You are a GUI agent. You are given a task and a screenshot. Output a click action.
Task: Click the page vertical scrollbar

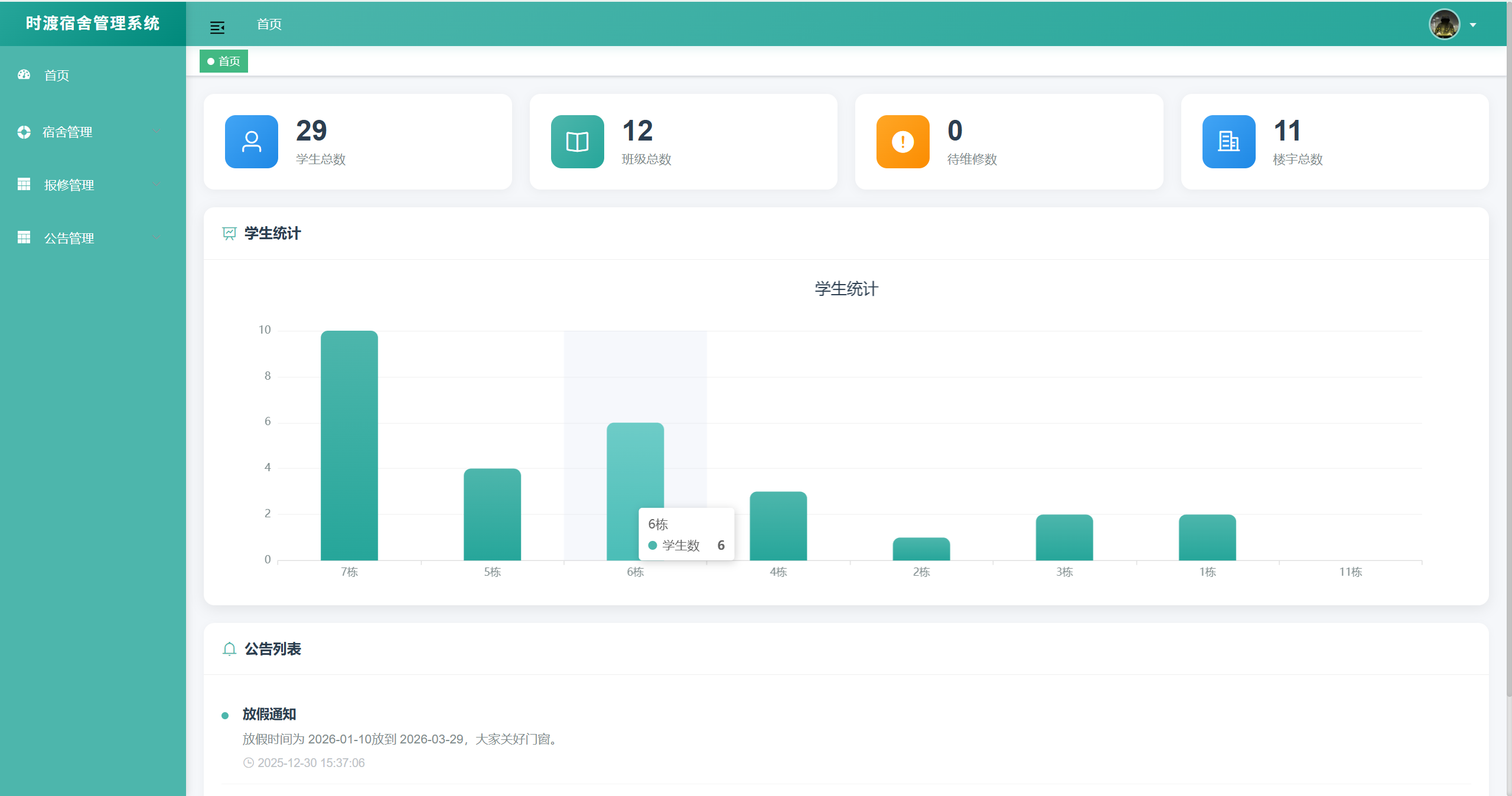point(1508,354)
